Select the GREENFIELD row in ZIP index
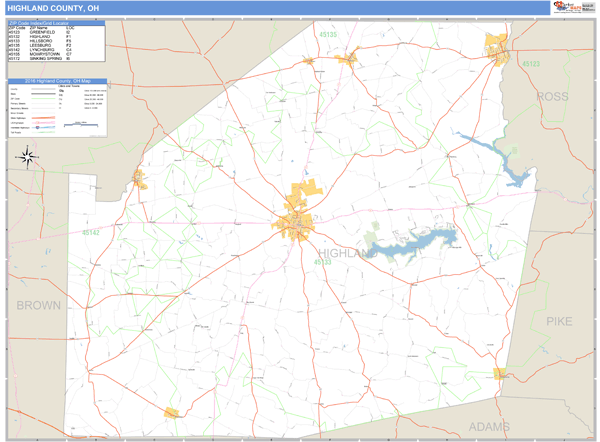This screenshot has height=442, width=600. (42, 30)
